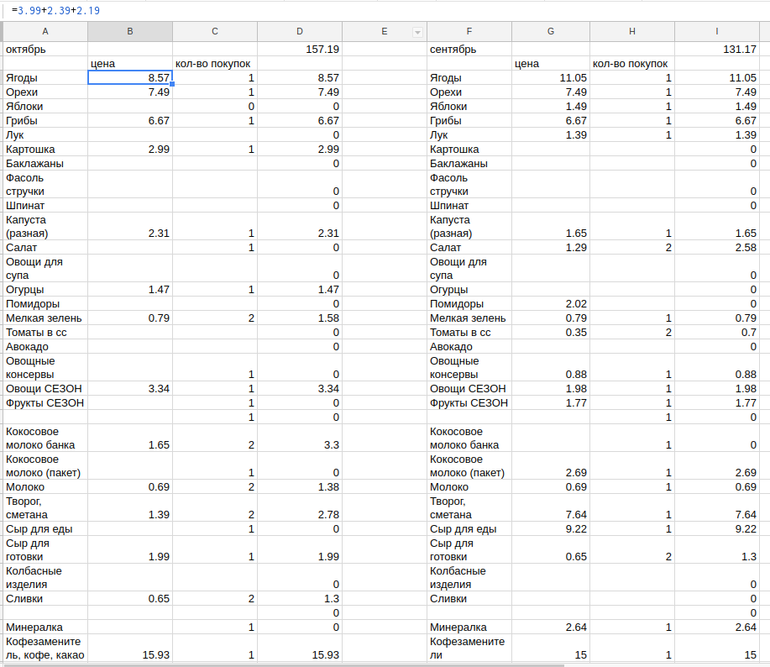Select column H header
770x667 pixels.
click(x=631, y=33)
